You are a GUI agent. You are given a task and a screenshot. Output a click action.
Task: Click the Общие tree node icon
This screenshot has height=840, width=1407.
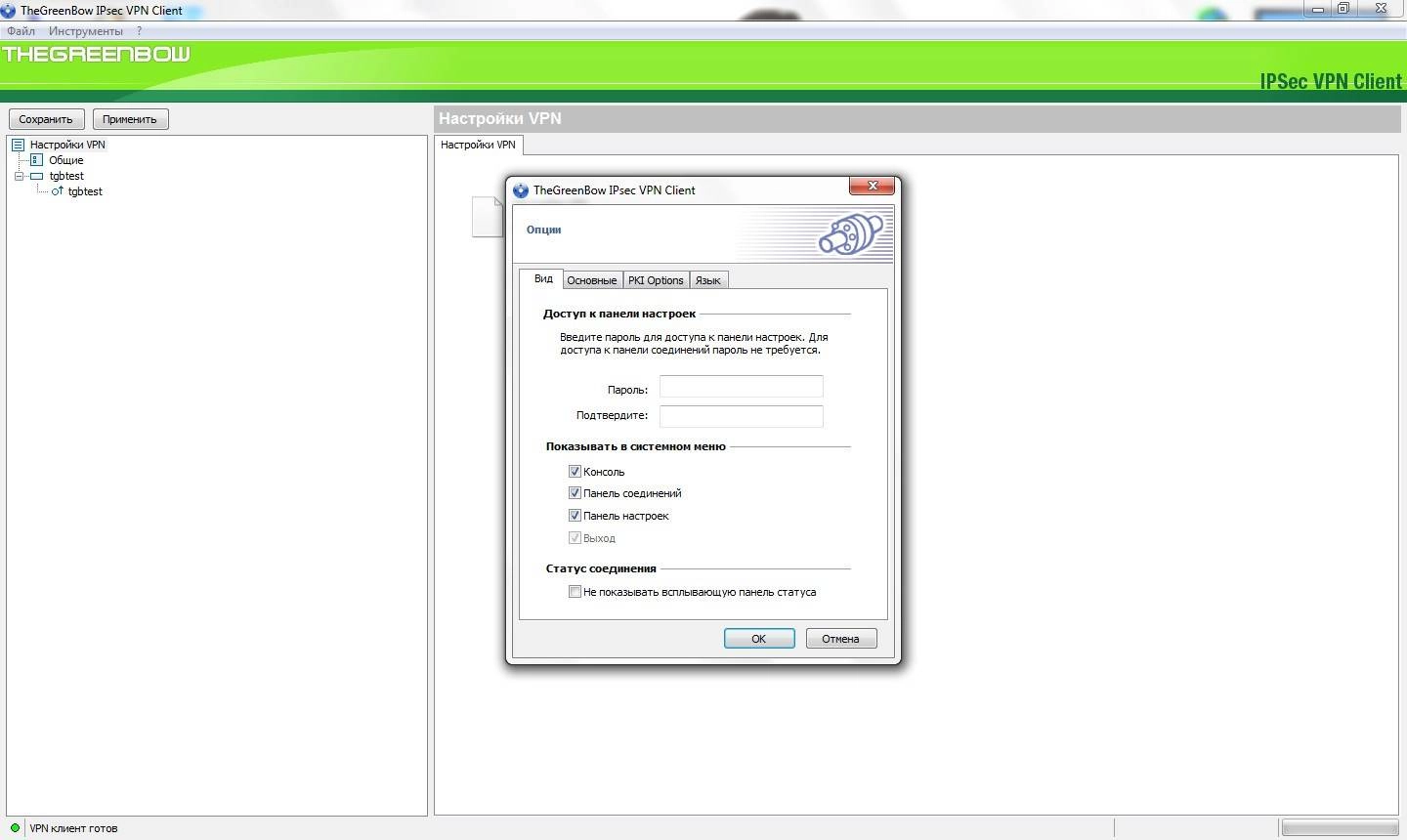pyautogui.click(x=37, y=160)
